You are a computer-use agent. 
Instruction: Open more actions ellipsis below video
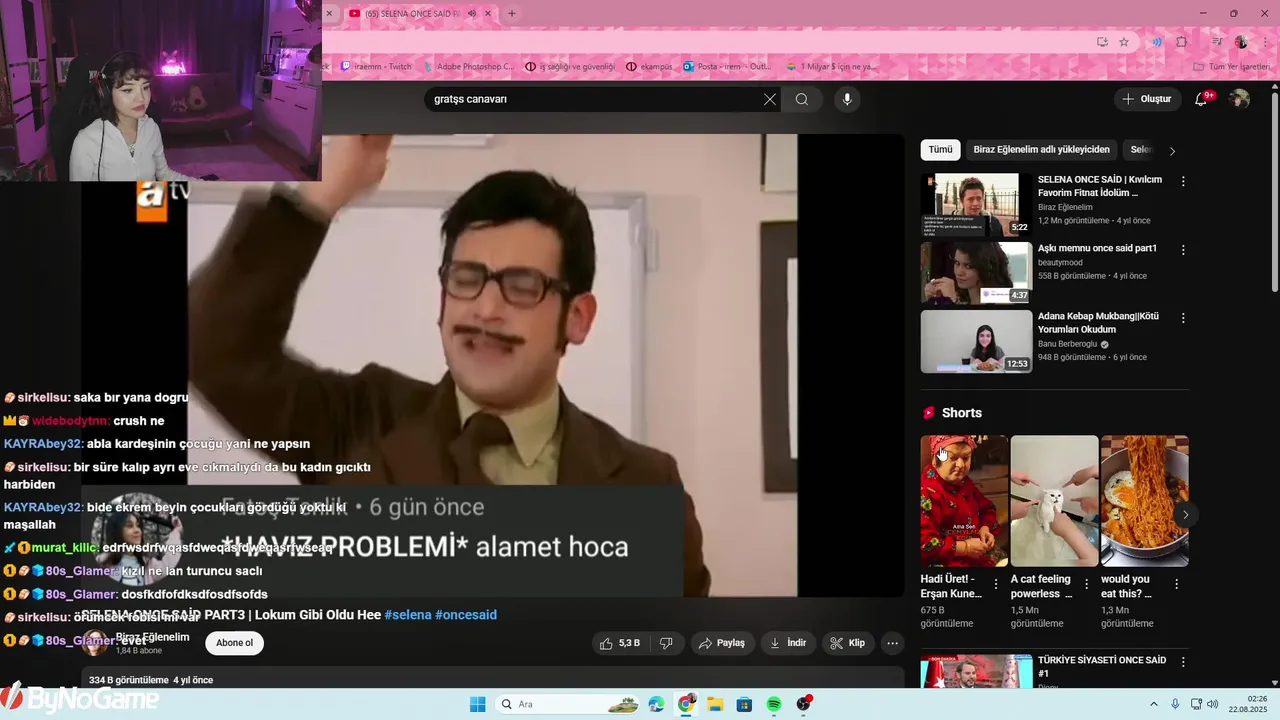[893, 643]
